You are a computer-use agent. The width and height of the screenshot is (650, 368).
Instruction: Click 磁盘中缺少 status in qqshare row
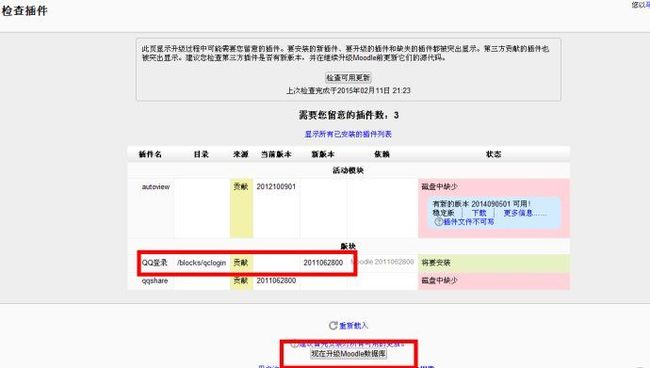coord(439,281)
